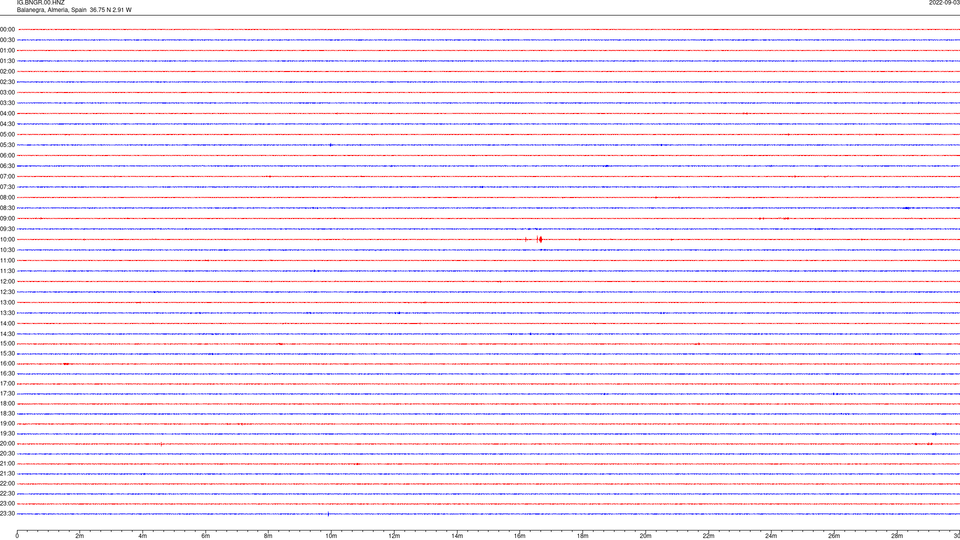This screenshot has height=540, width=960.
Task: Select the 23:30 time label
Action: [7, 514]
